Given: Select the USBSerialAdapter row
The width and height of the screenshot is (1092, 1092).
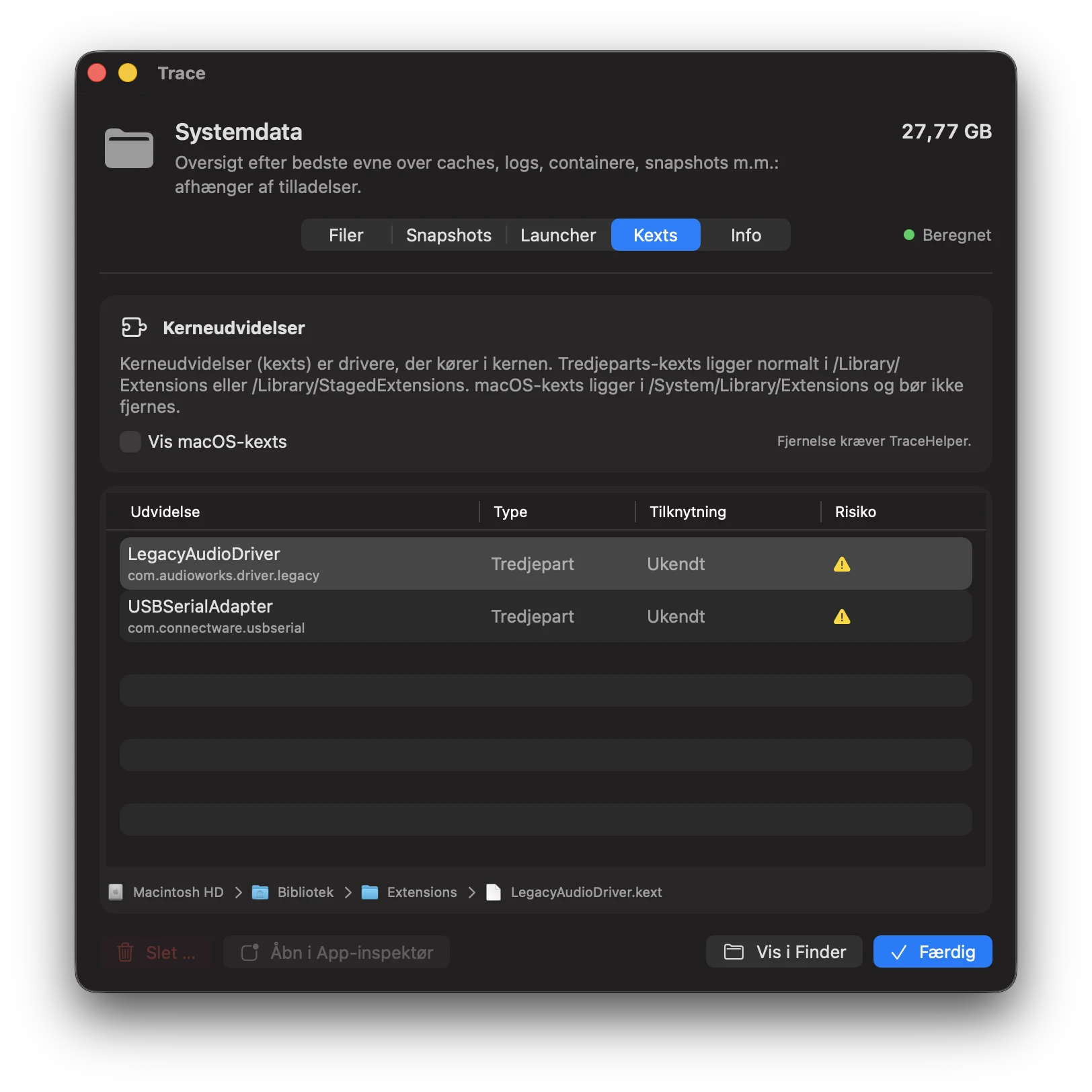Looking at the screenshot, I should pos(546,616).
